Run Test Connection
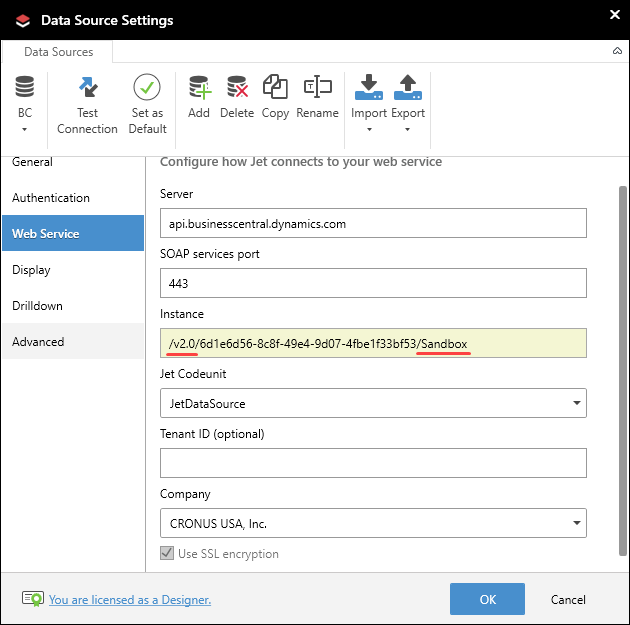The height and width of the screenshot is (625, 630). pyautogui.click(x=87, y=105)
